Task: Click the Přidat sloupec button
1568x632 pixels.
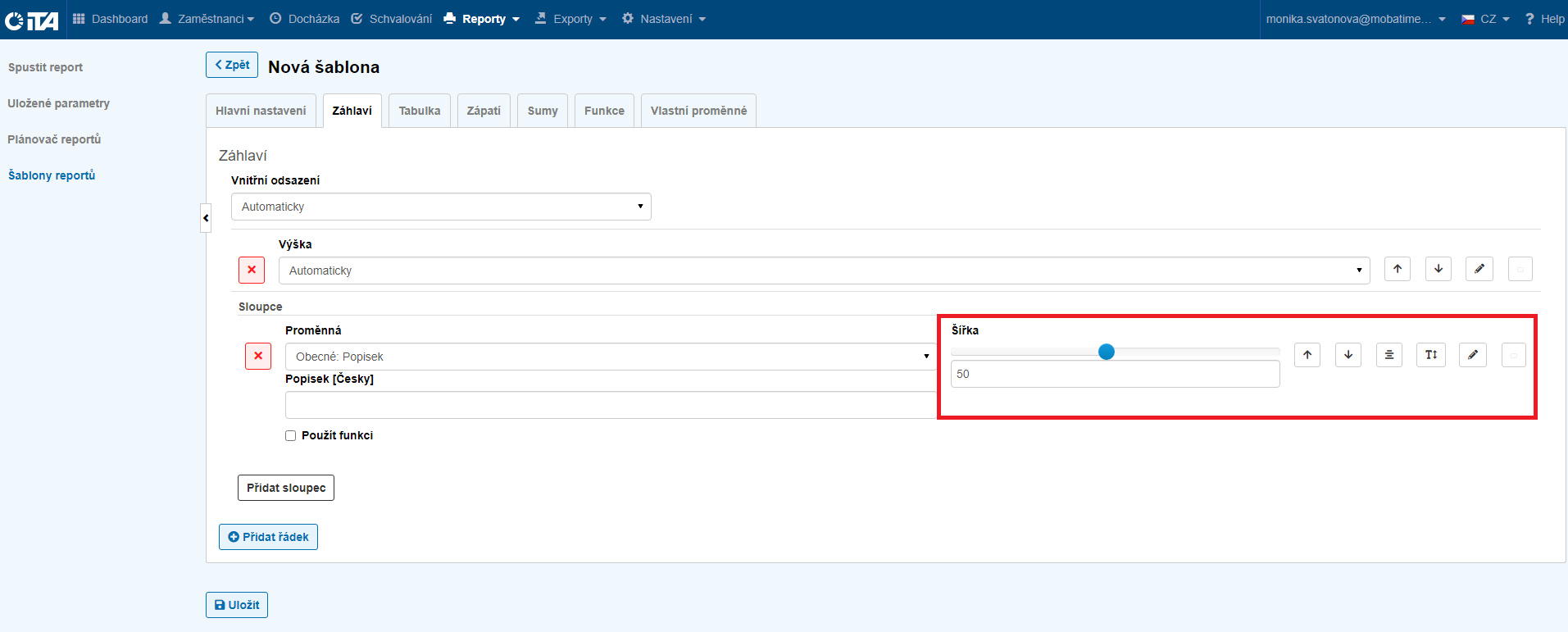Action: [286, 488]
